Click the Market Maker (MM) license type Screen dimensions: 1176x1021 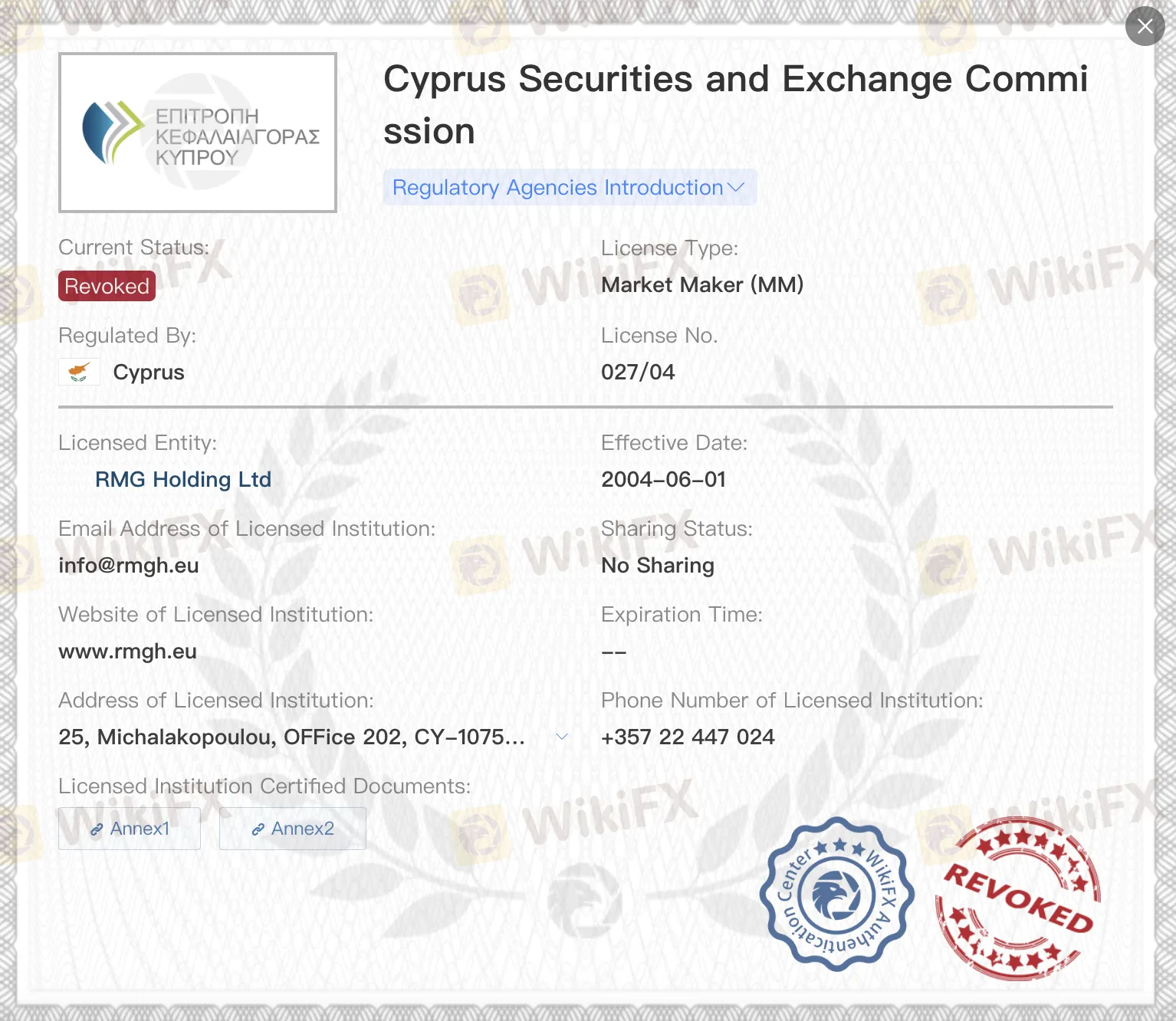701,284
